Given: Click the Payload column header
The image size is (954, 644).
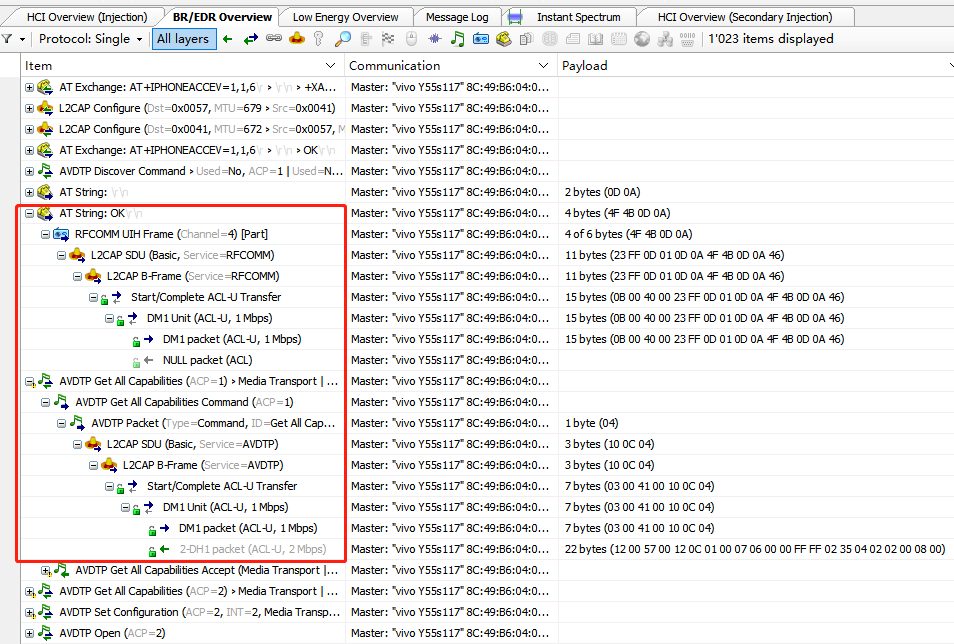Looking at the screenshot, I should 584,65.
